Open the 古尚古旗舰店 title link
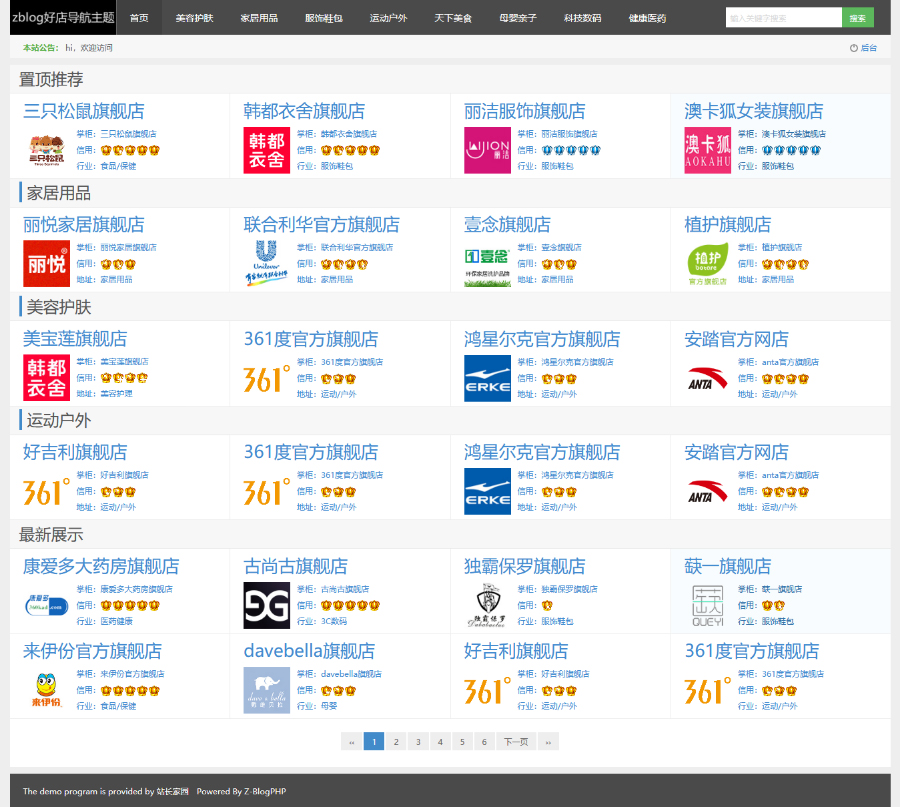 [296, 567]
